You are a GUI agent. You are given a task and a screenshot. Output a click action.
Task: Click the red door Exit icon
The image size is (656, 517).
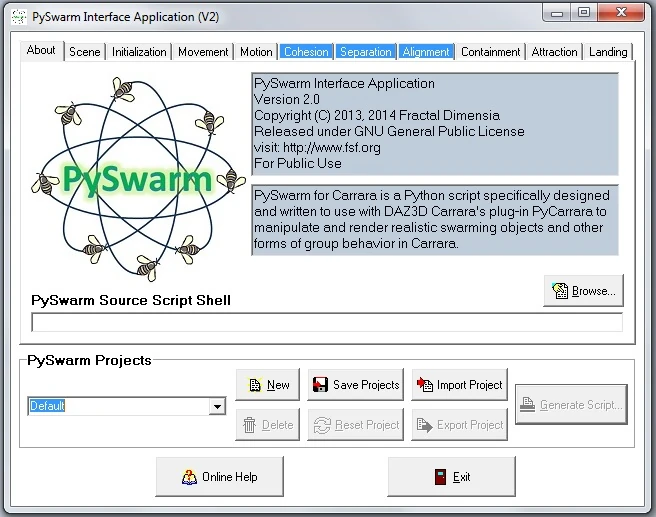(440, 477)
